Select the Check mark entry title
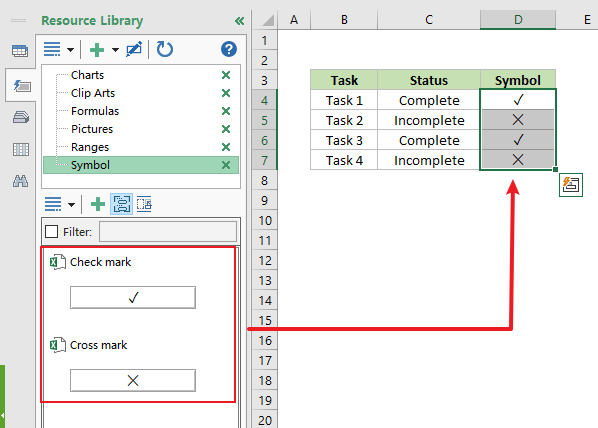Viewport: 598px width, 428px height. point(100,262)
